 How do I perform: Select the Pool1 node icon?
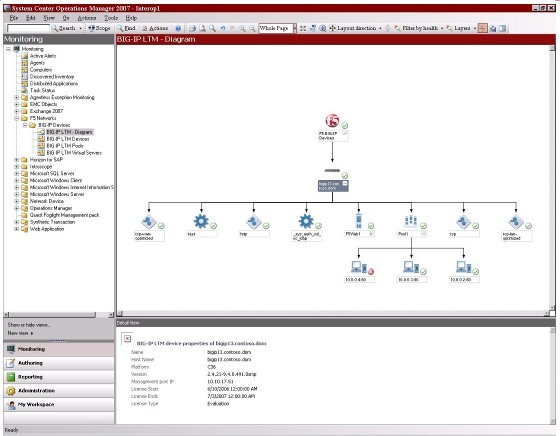pyautogui.click(x=411, y=221)
